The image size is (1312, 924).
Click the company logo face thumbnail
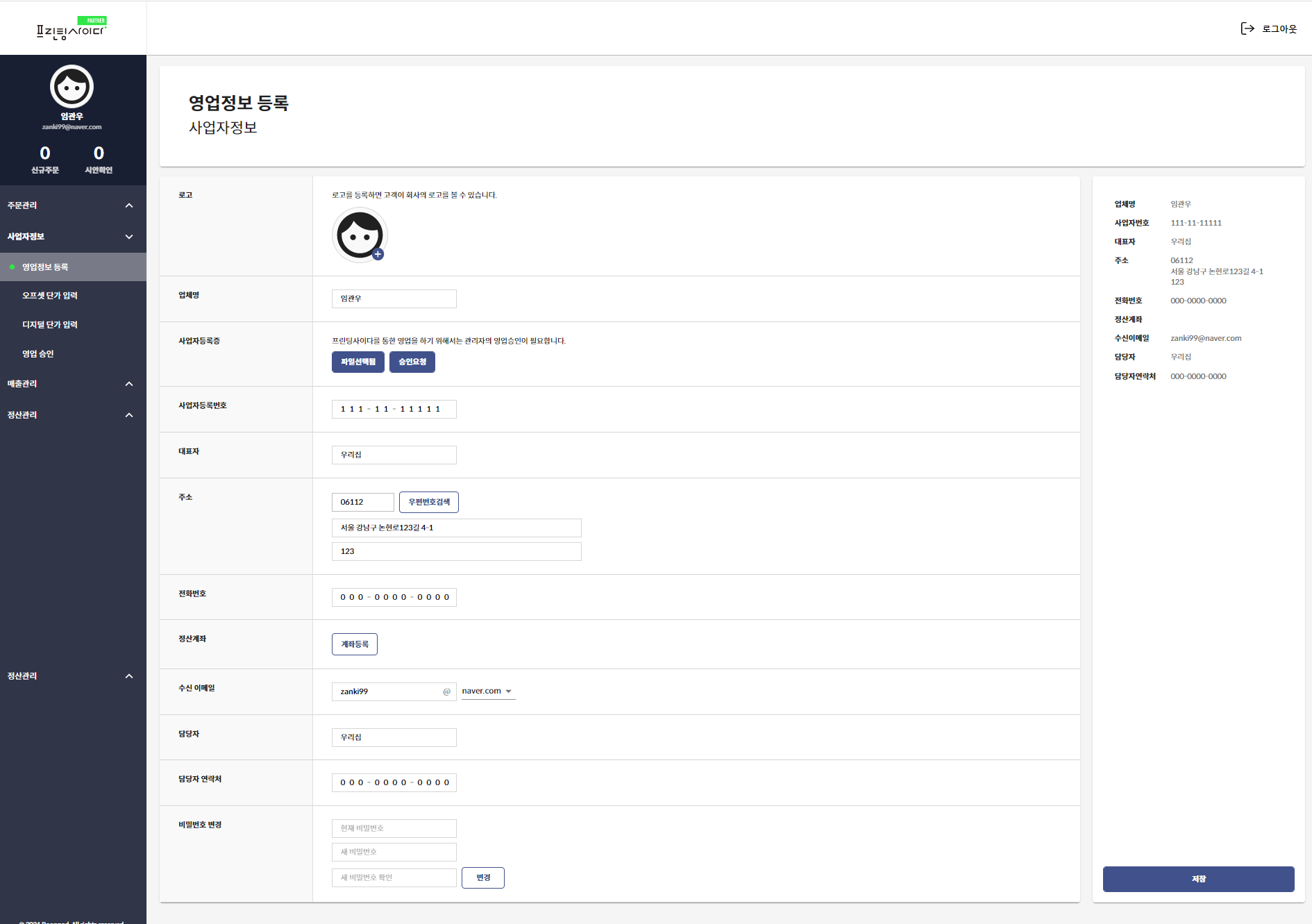[x=359, y=235]
